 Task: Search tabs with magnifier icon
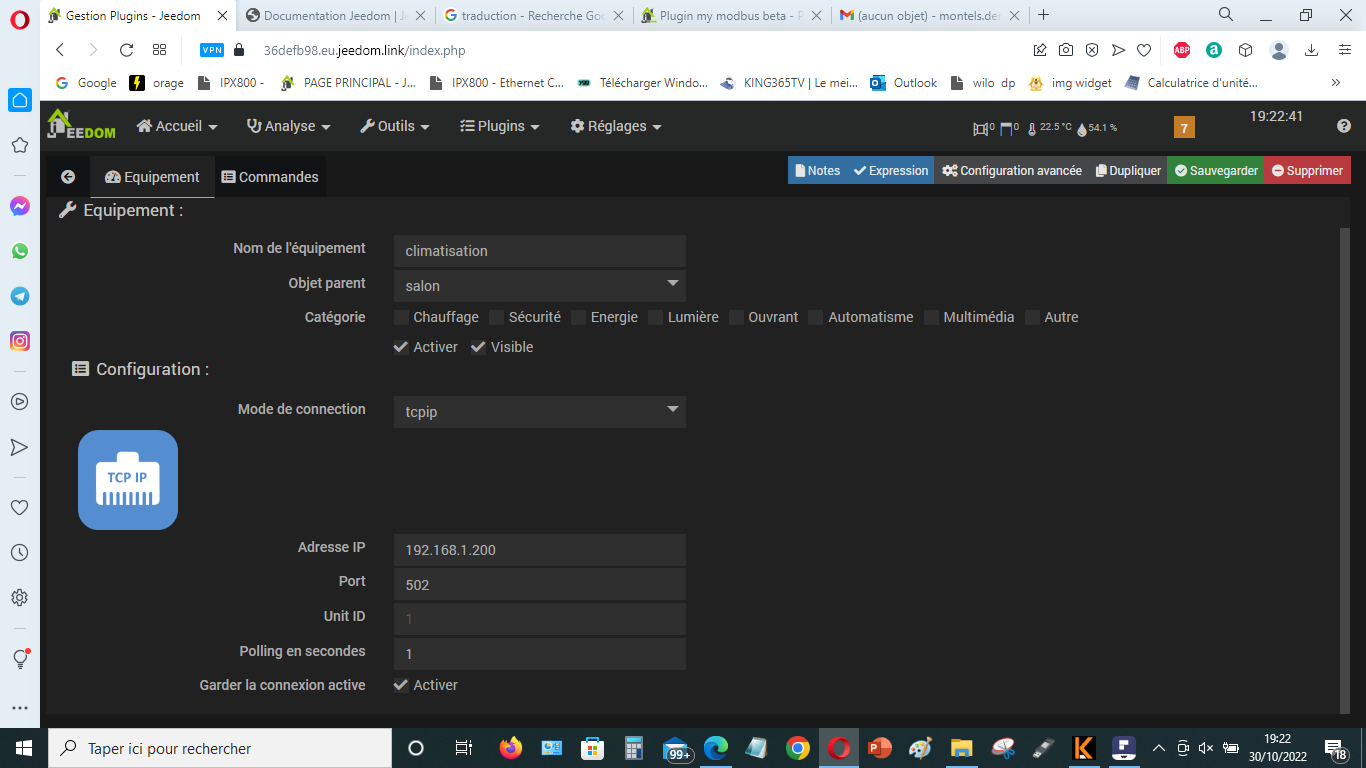coord(1226,14)
